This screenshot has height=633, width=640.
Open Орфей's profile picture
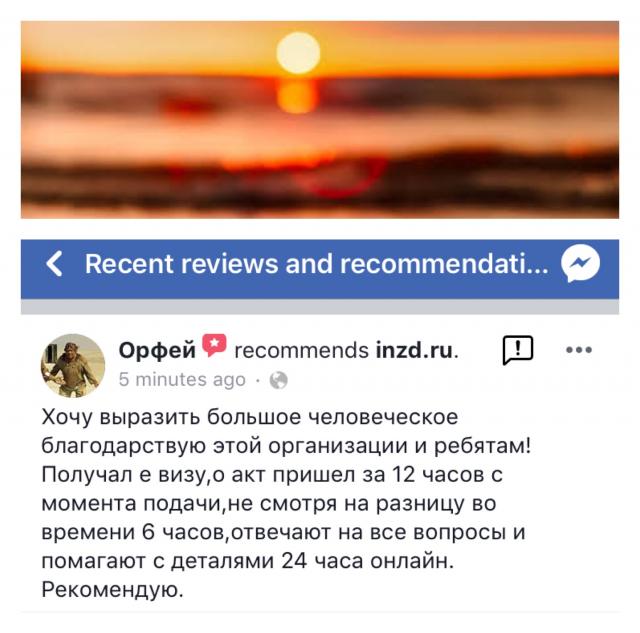[x=73, y=366]
